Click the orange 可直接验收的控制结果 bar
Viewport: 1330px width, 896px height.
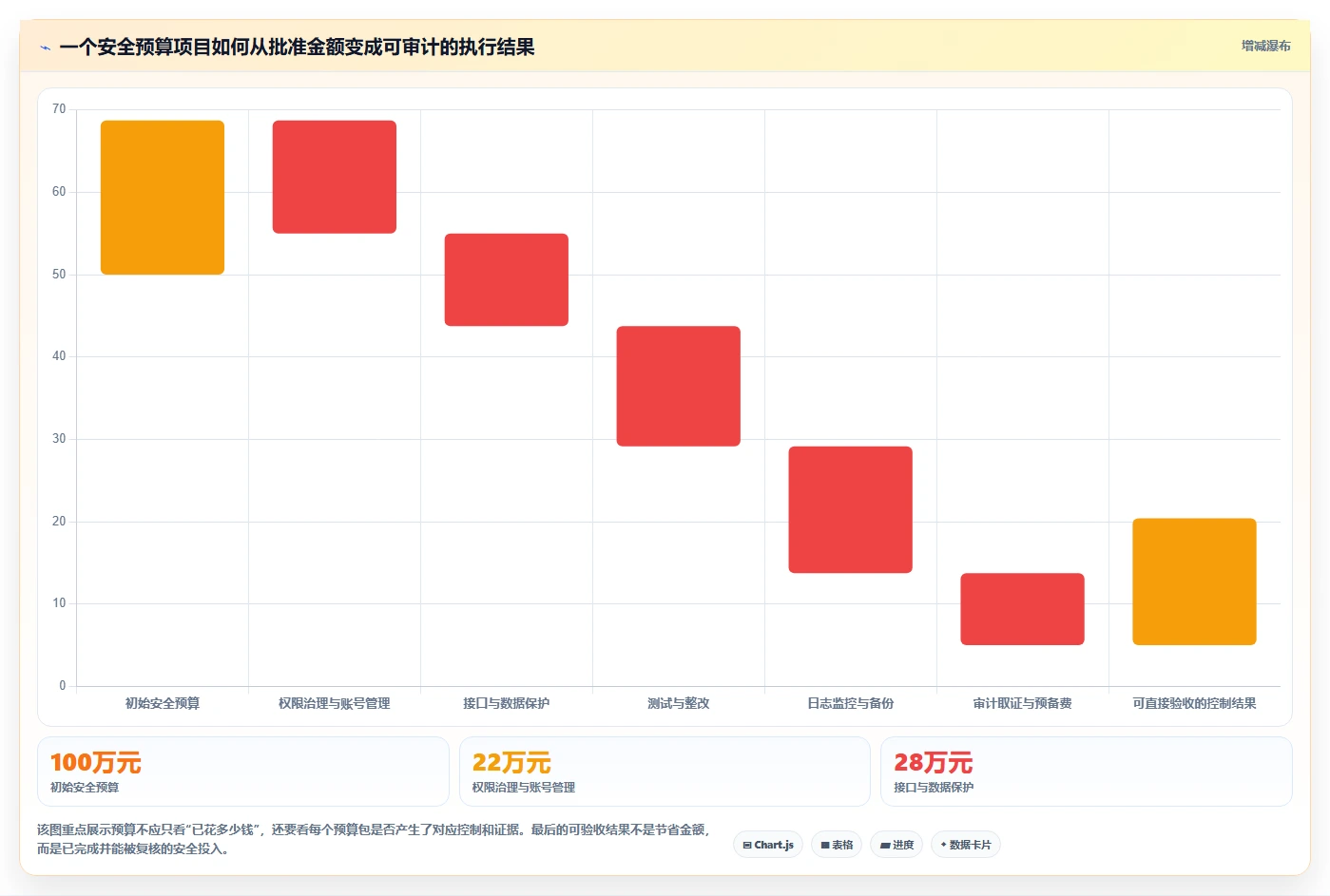coord(1195,581)
